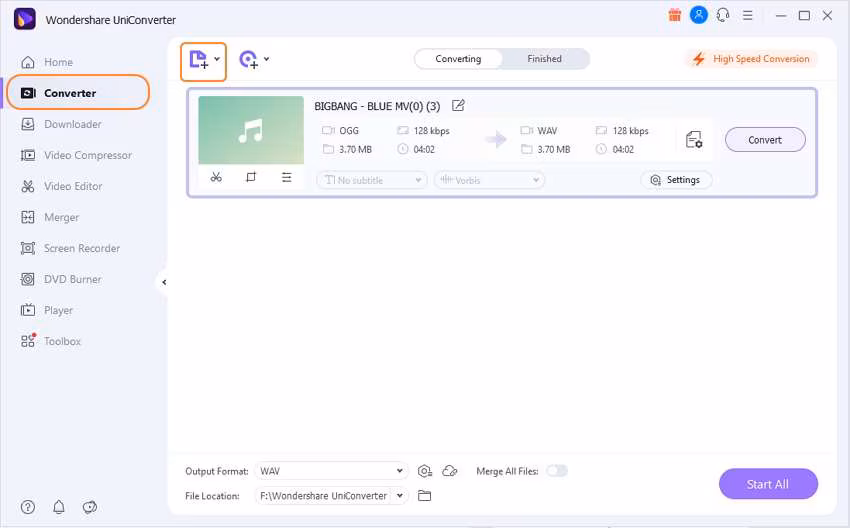Image resolution: width=850 pixels, height=528 pixels.
Task: Click the BIGBANG audio thumbnail
Action: tap(251, 130)
